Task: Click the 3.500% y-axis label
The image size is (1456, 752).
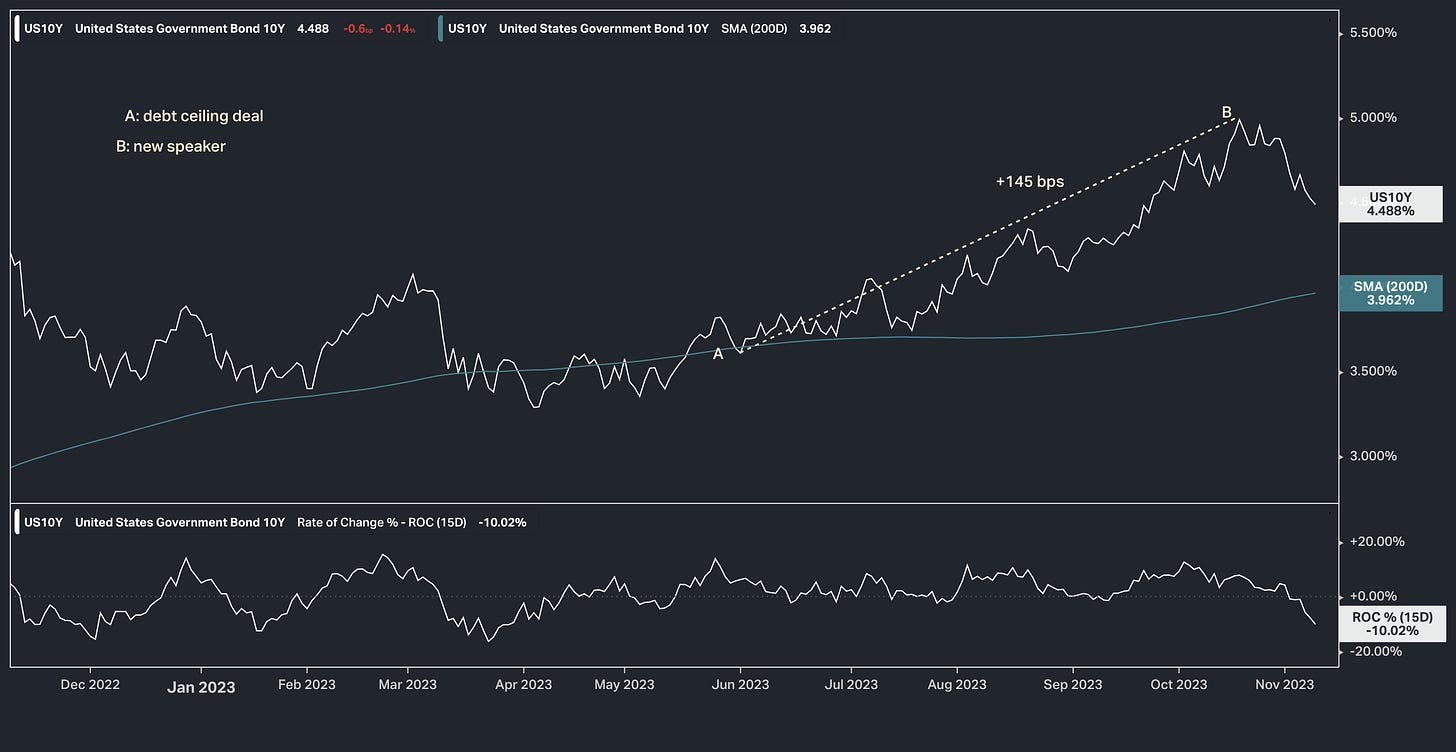Action: (x=1373, y=371)
